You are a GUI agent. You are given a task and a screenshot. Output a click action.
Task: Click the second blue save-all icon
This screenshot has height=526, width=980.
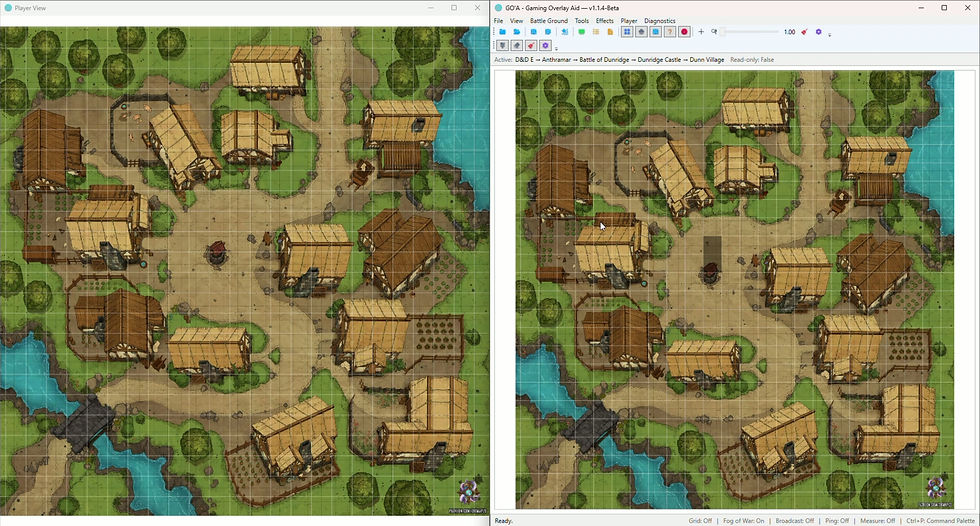(x=548, y=32)
